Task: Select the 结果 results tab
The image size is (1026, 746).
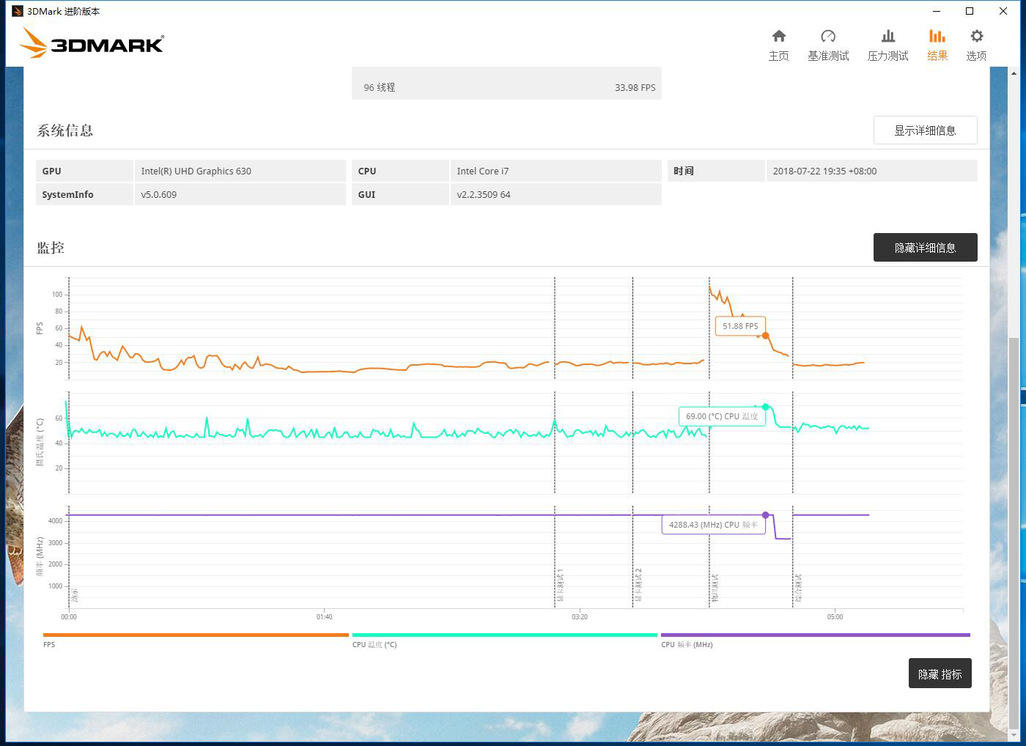Action: point(937,45)
